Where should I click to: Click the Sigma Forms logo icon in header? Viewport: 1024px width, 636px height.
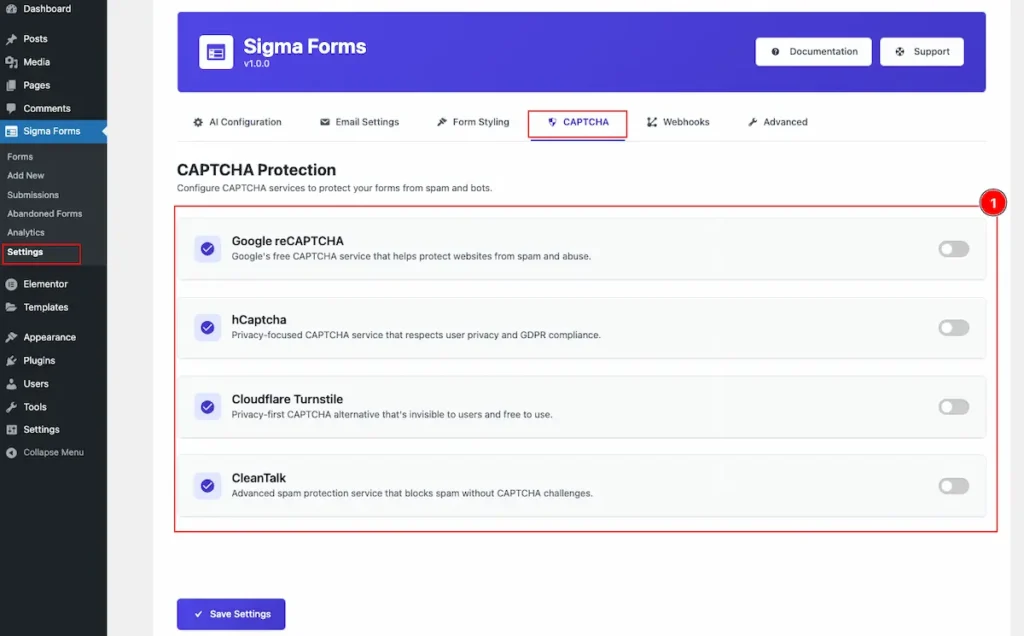[216, 52]
